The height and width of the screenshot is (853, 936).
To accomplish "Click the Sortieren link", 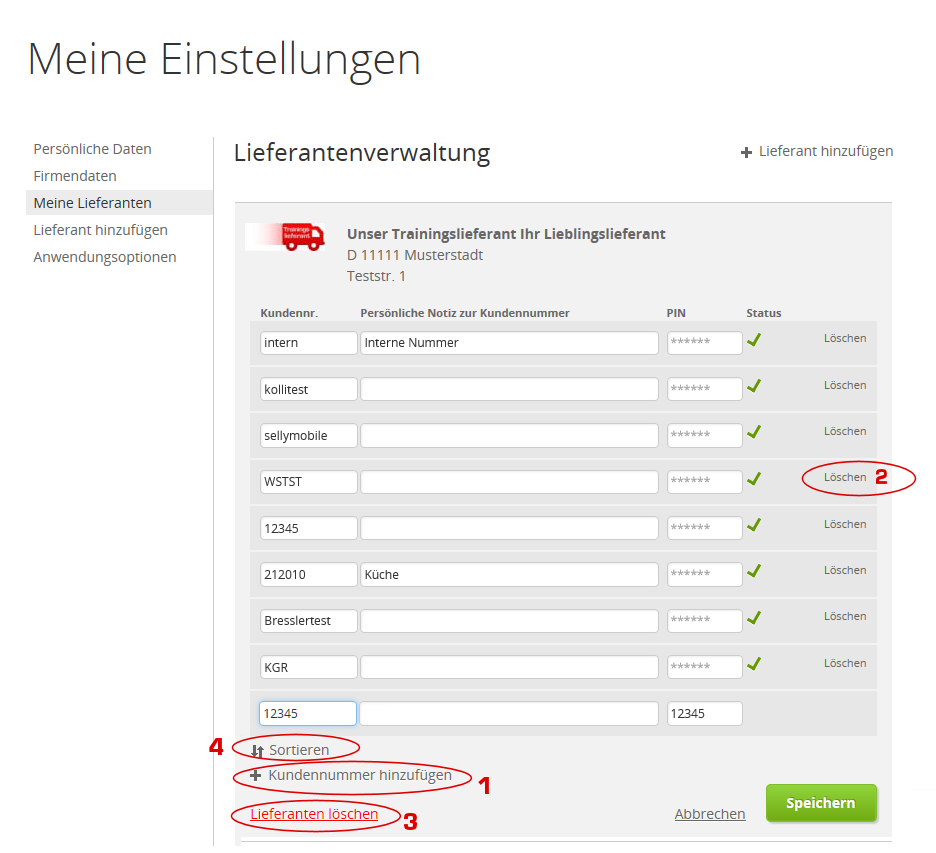I will tap(299, 750).
